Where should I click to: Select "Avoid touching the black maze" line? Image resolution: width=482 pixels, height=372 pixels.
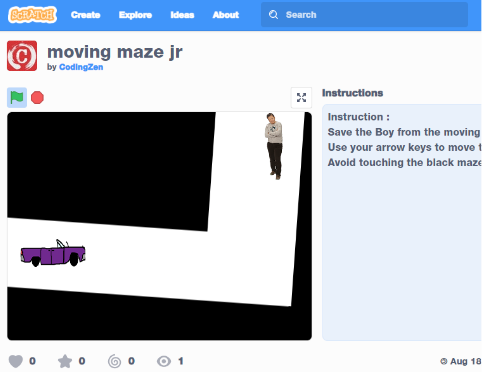[404, 162]
